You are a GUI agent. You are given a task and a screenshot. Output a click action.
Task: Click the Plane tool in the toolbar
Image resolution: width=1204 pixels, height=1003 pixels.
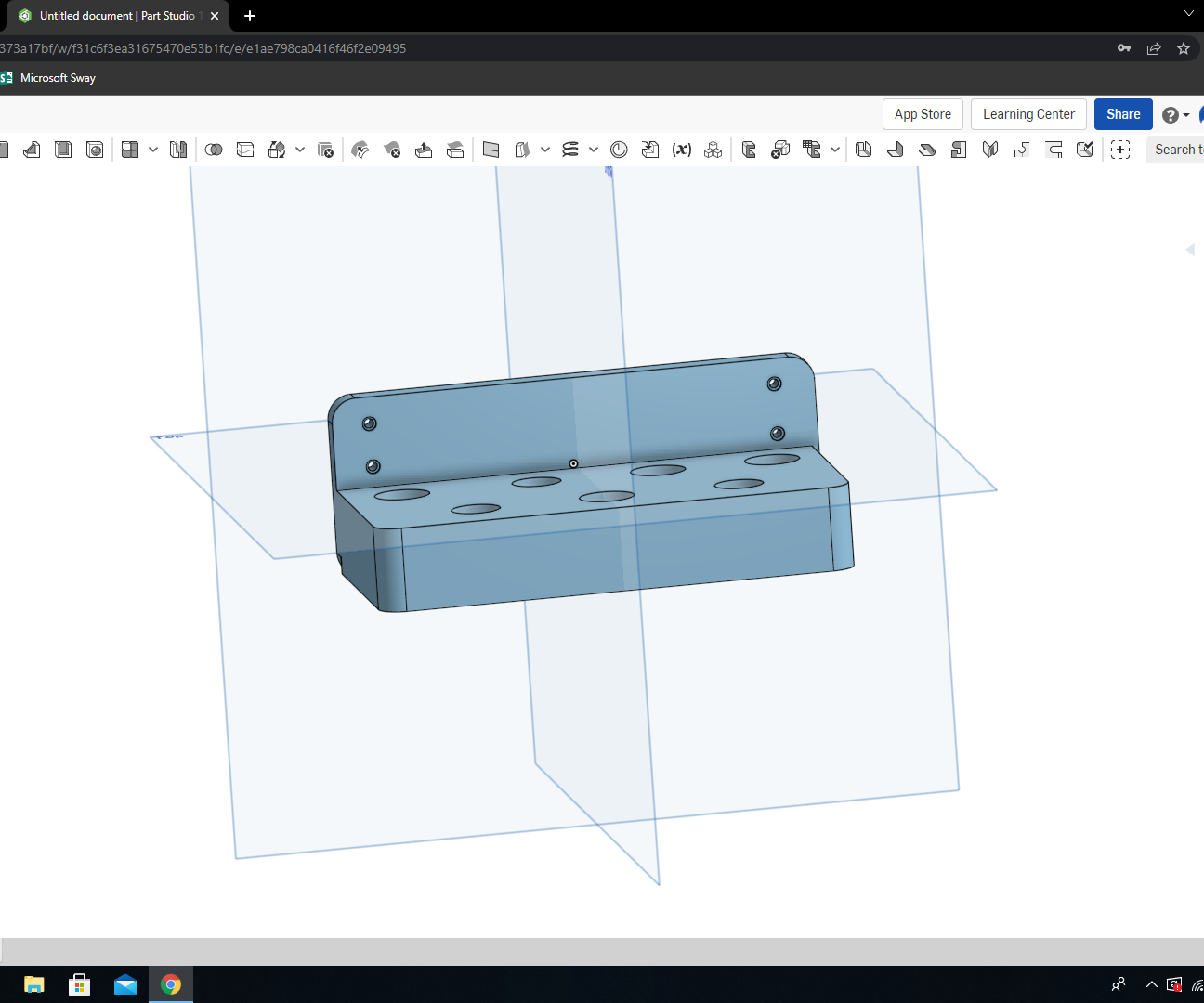coord(491,150)
